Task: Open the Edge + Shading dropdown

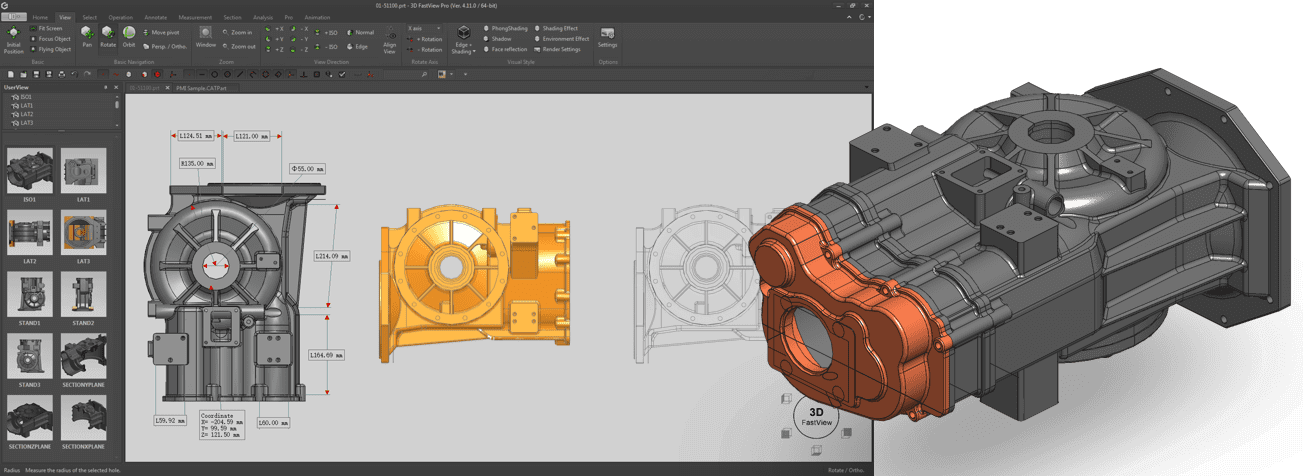Action: (x=463, y=40)
